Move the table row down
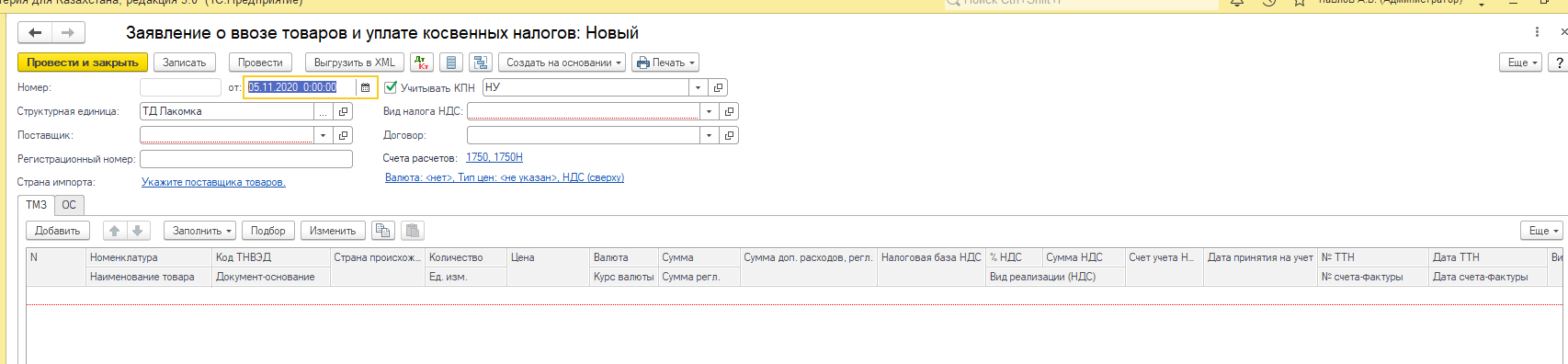Screen dimensions: 1568x364 [137, 231]
